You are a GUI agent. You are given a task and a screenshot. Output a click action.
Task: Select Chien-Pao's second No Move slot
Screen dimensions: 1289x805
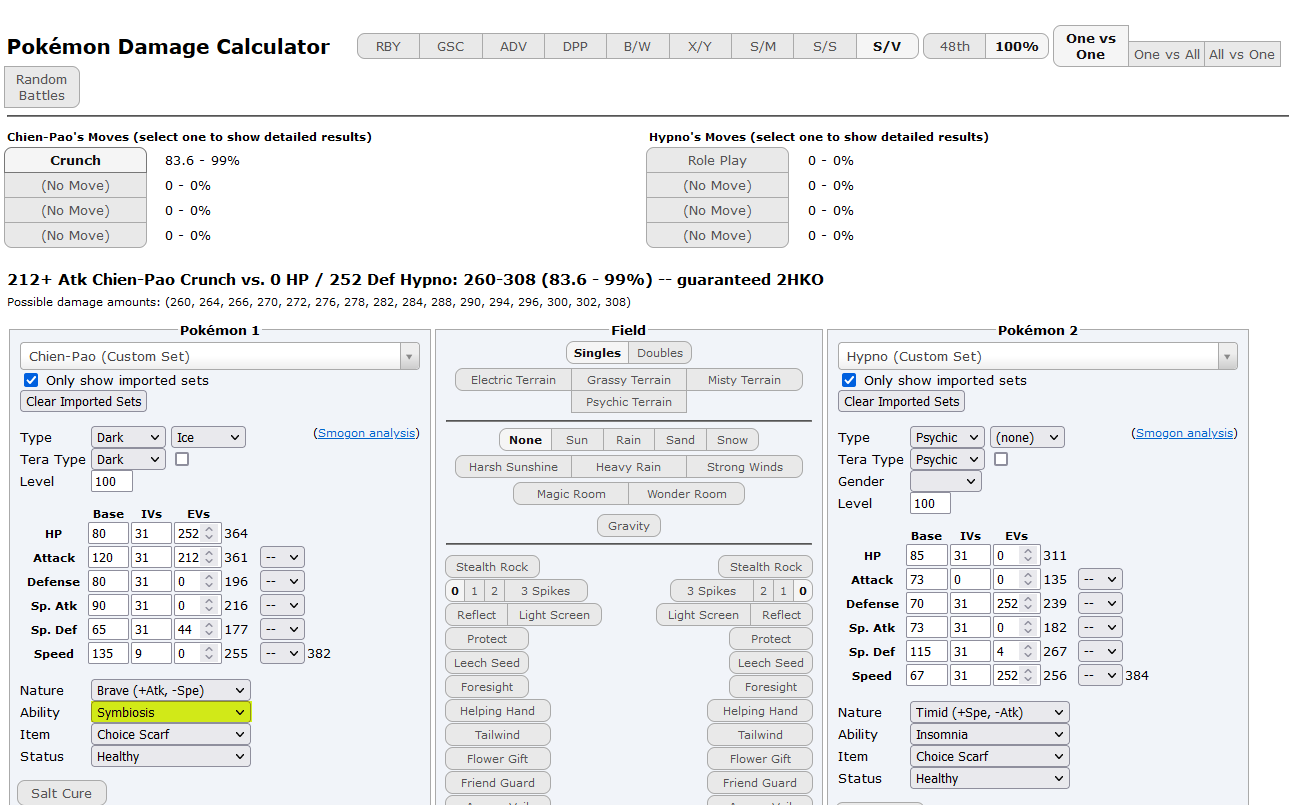click(75, 210)
